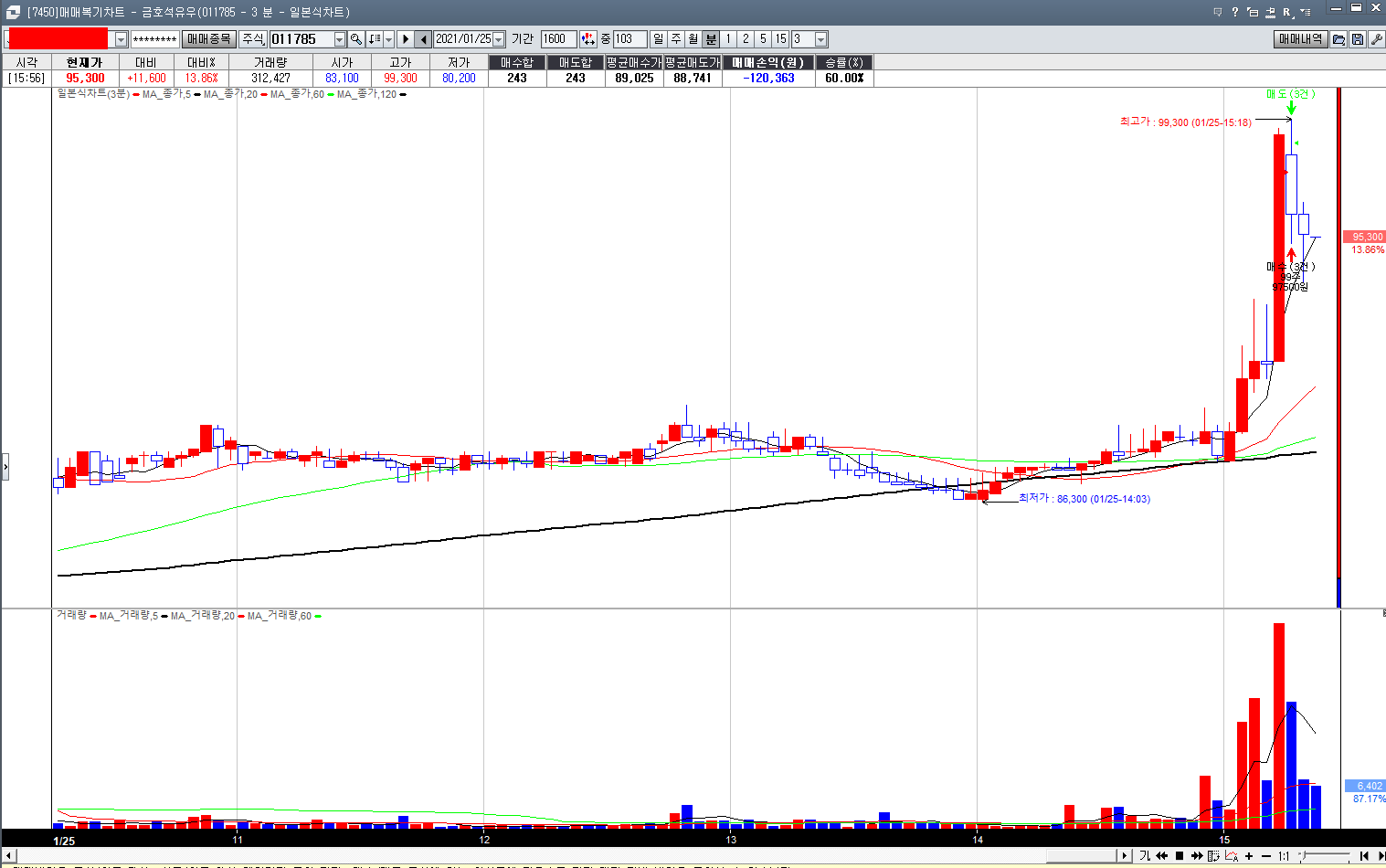Click the 중 count input field 103
The height and width of the screenshot is (868, 1386).
coord(630,39)
